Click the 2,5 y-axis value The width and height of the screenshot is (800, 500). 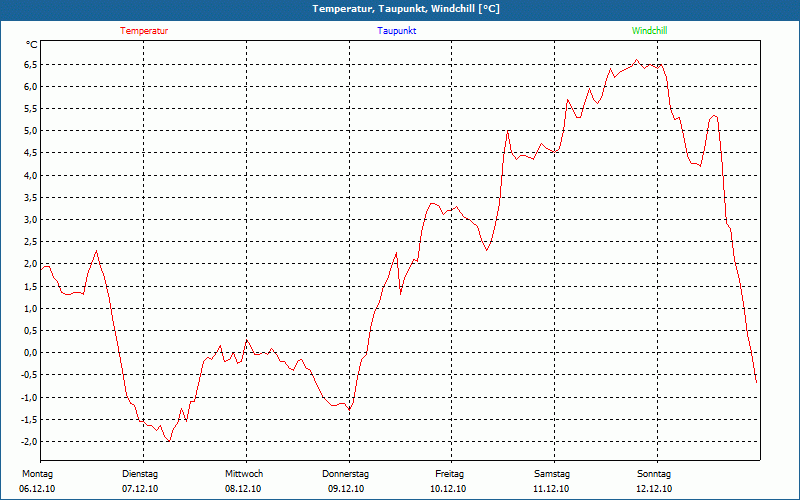(30, 242)
